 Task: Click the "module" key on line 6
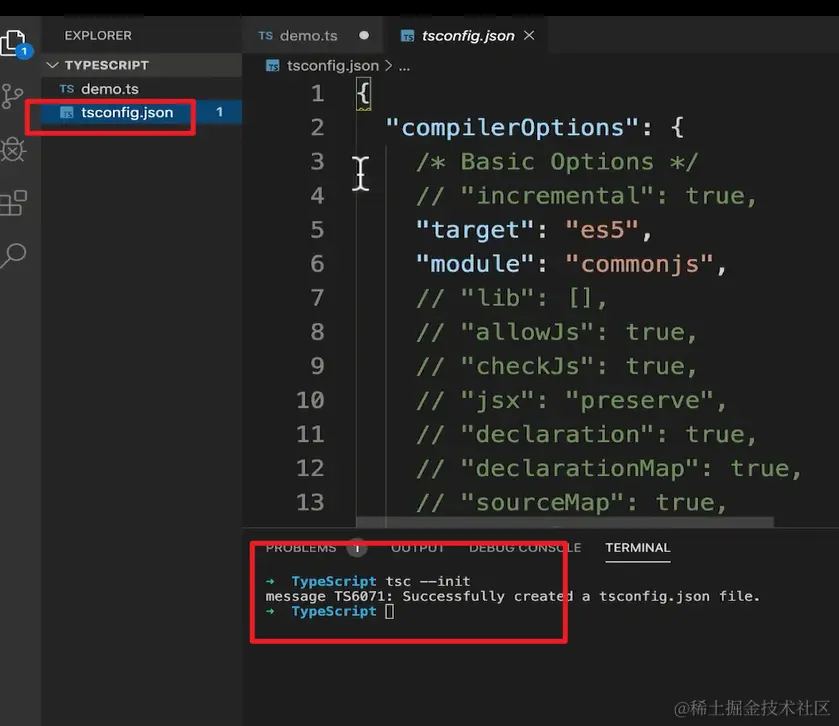coord(475,264)
